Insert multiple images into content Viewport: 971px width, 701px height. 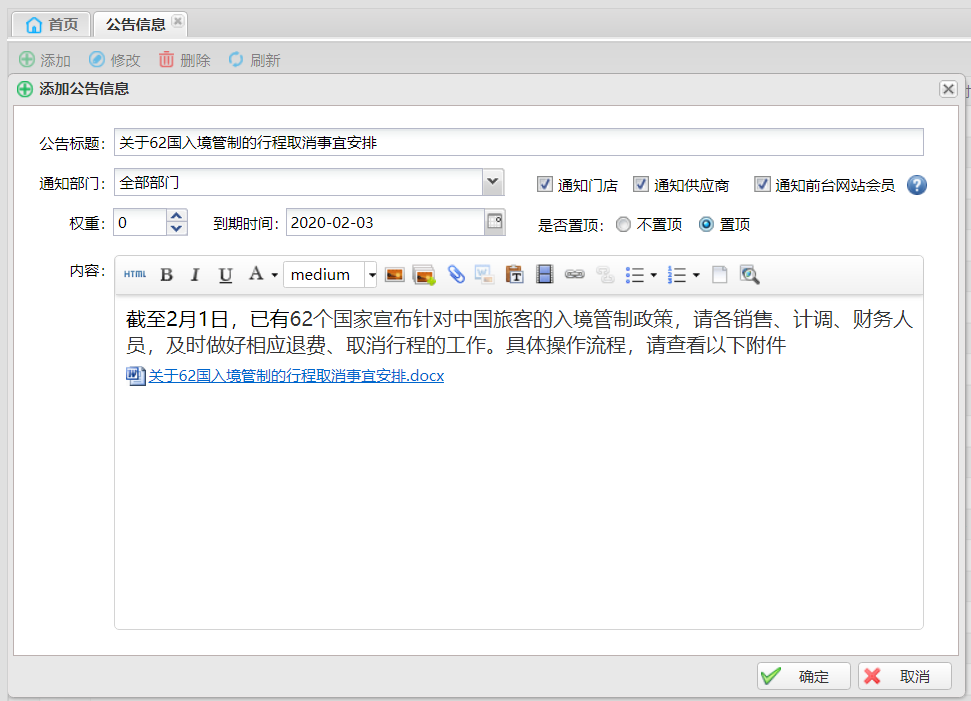[x=424, y=274]
